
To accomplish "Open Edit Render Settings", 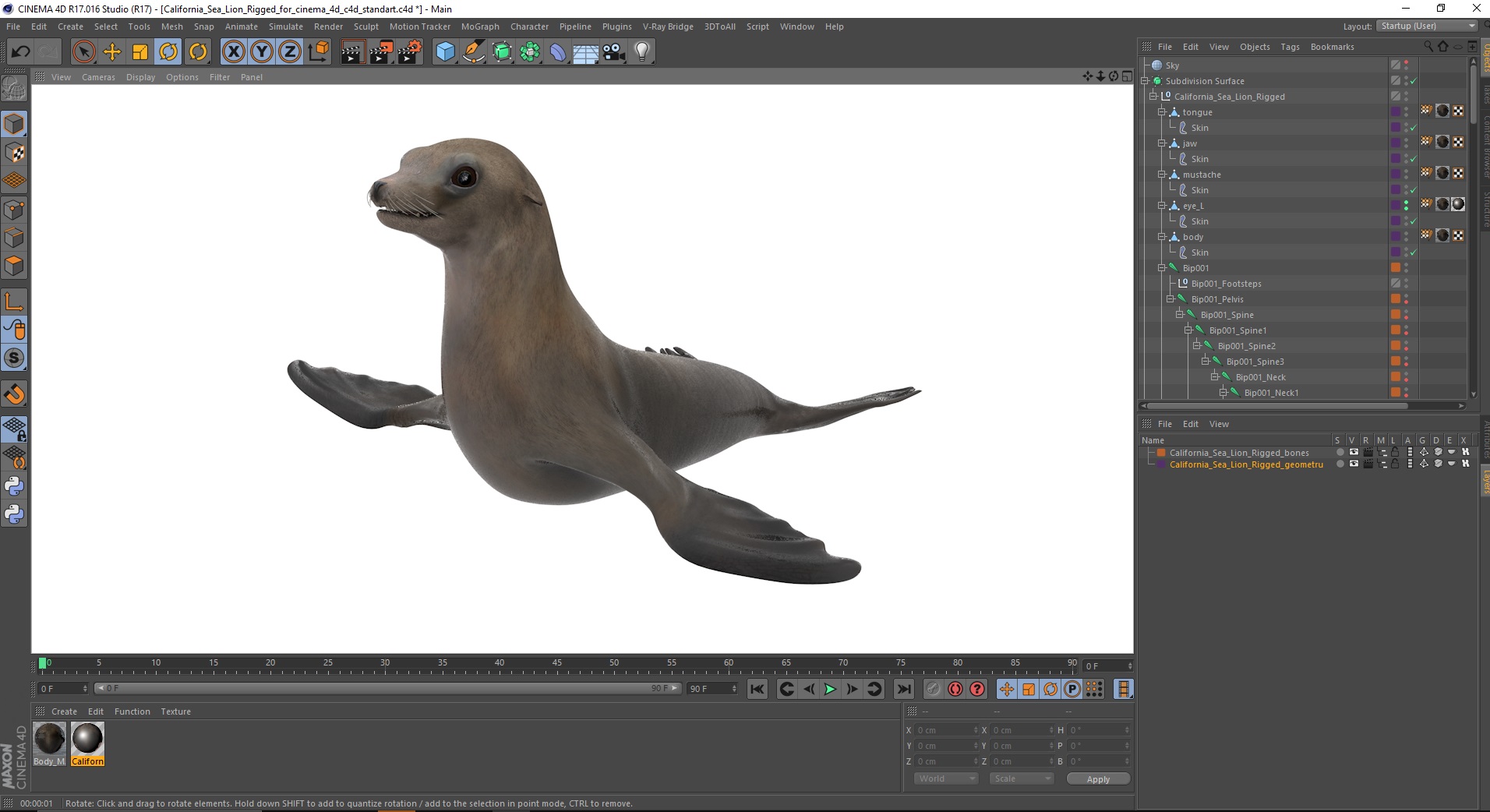I will (x=410, y=52).
